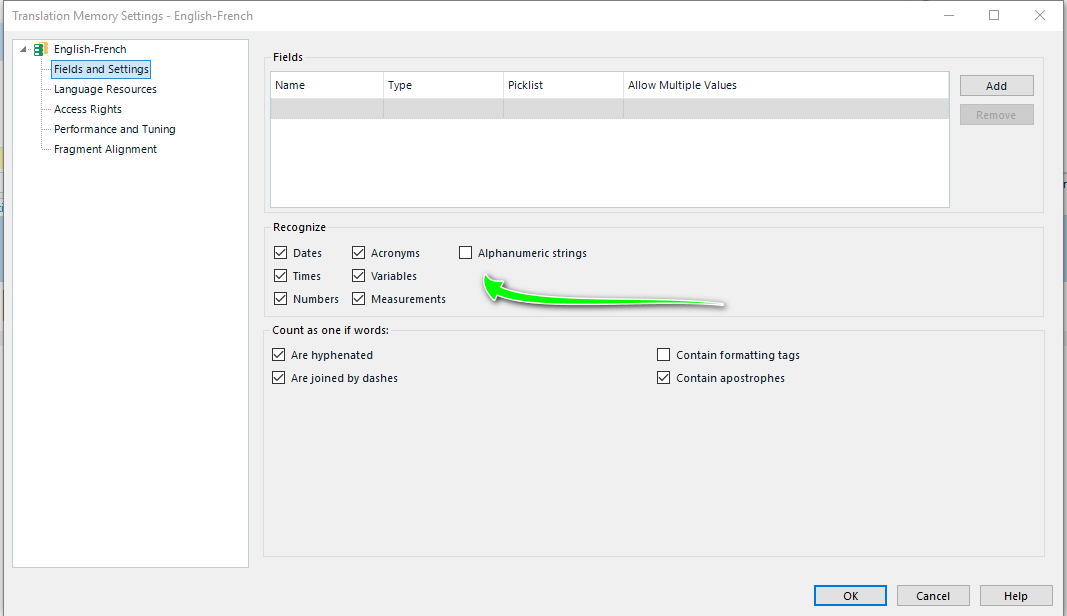Select the English-French root tree label
The image size is (1067, 616).
pyautogui.click(x=90, y=49)
